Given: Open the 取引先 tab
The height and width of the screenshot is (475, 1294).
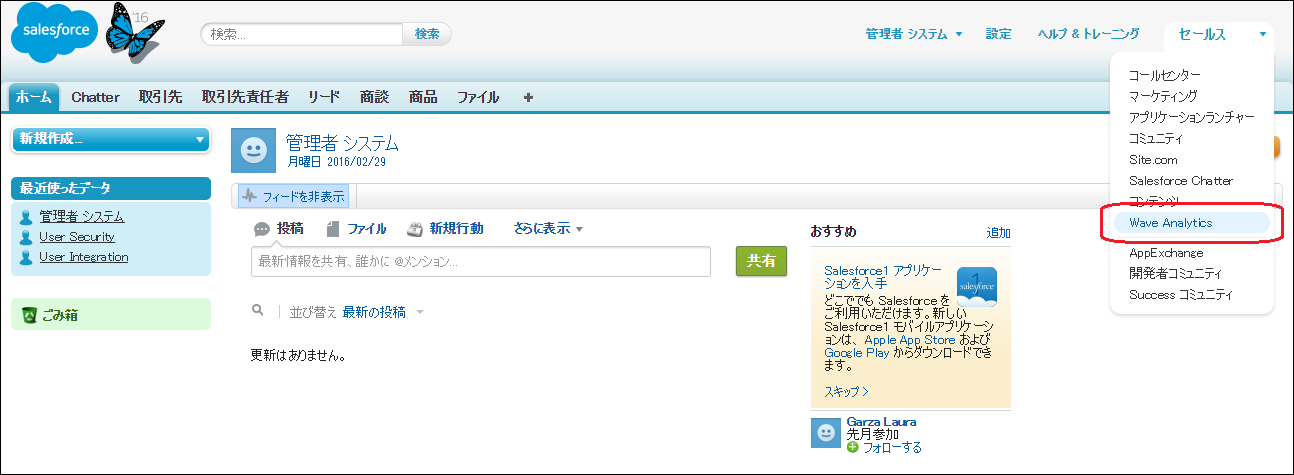Looking at the screenshot, I should coord(160,97).
